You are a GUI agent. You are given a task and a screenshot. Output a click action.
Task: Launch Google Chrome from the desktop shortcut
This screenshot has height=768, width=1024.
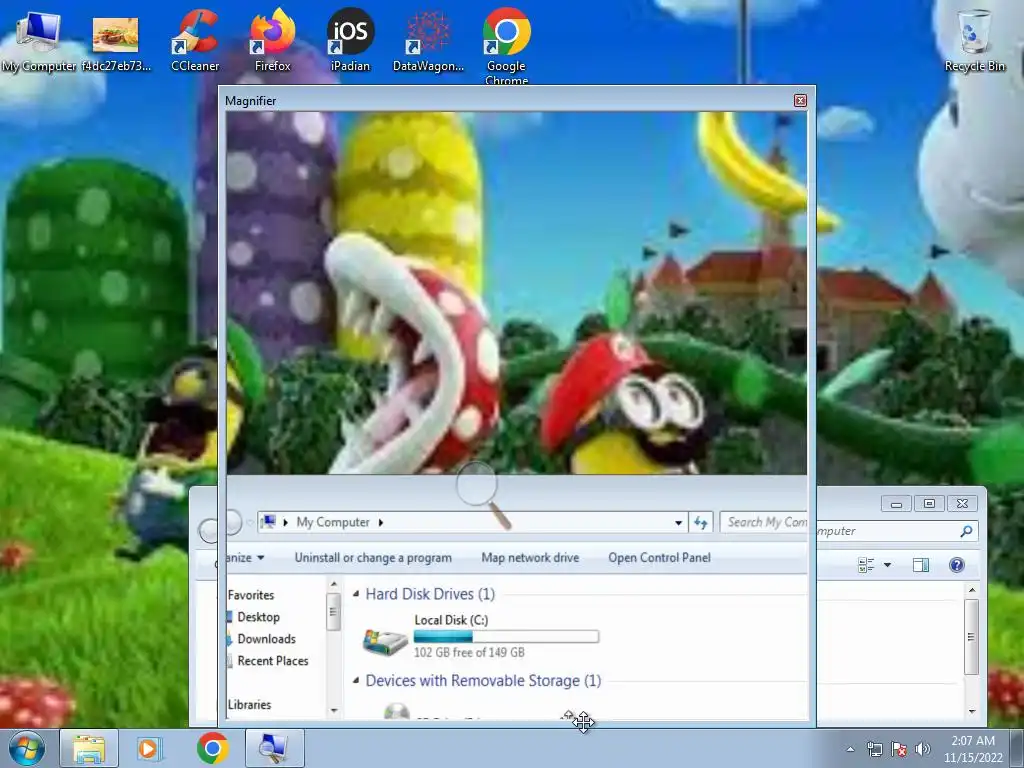click(x=506, y=46)
